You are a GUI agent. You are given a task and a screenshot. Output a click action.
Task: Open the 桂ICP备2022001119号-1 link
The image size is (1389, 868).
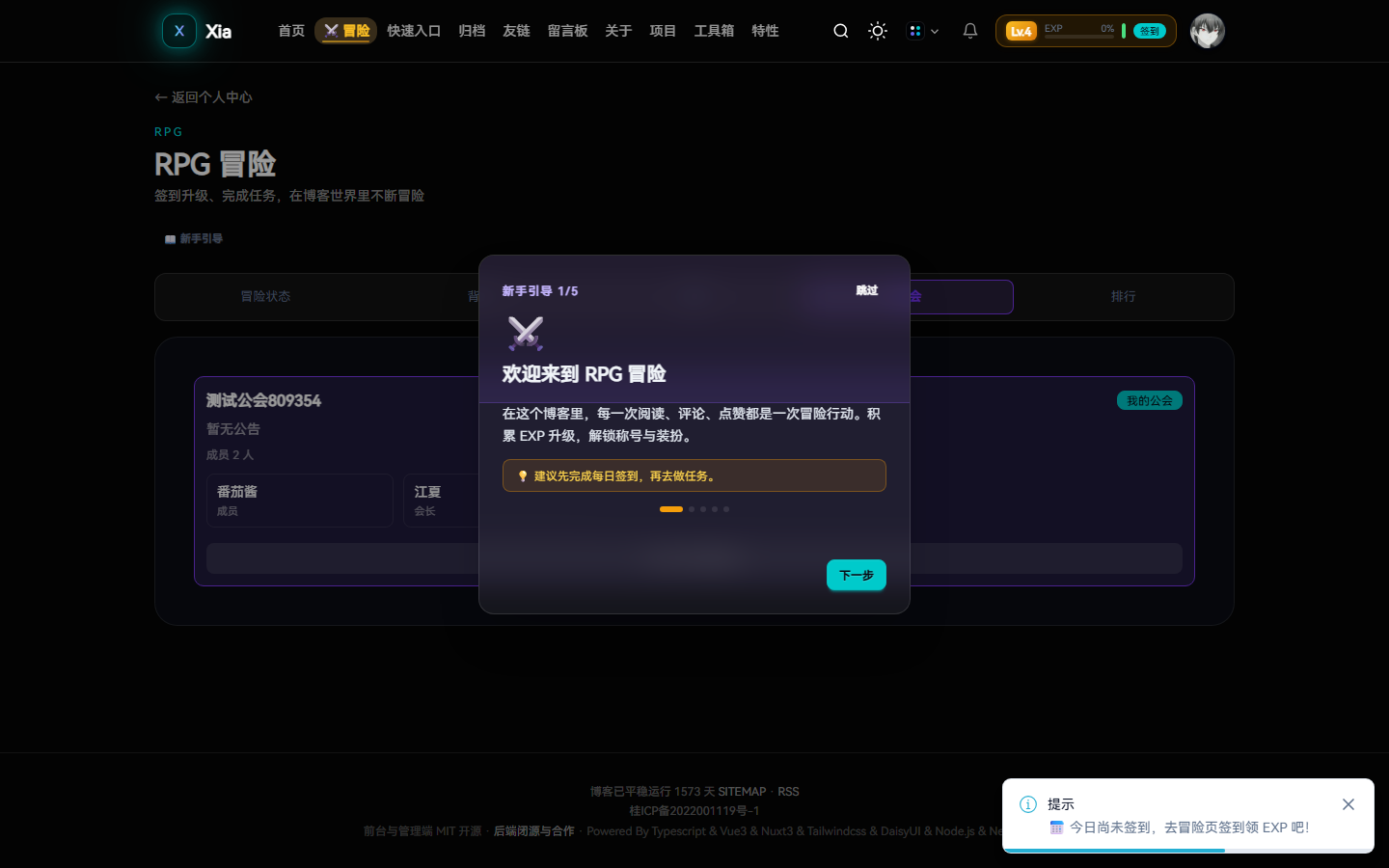click(x=694, y=811)
